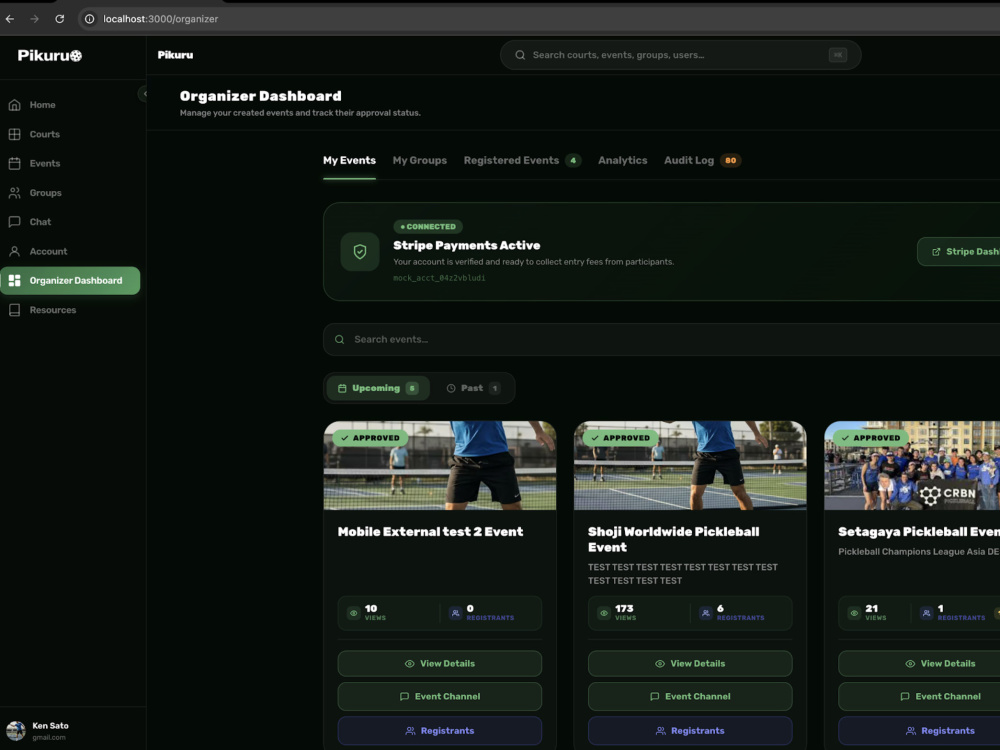
Task: Open Registrants for Shoji Worldwide Pickleball Event
Action: pyautogui.click(x=690, y=731)
